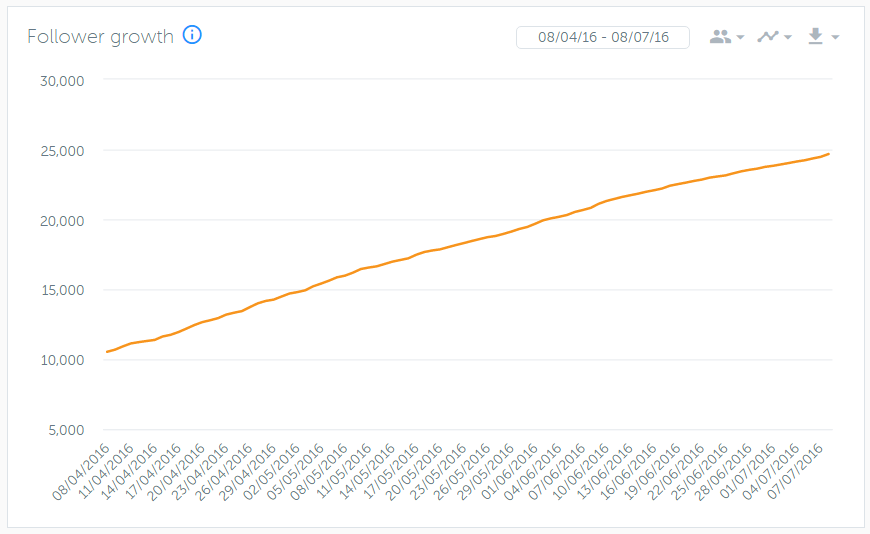The image size is (870, 534).
Task: Click the 30,000 y-axis label
Action: [62, 81]
